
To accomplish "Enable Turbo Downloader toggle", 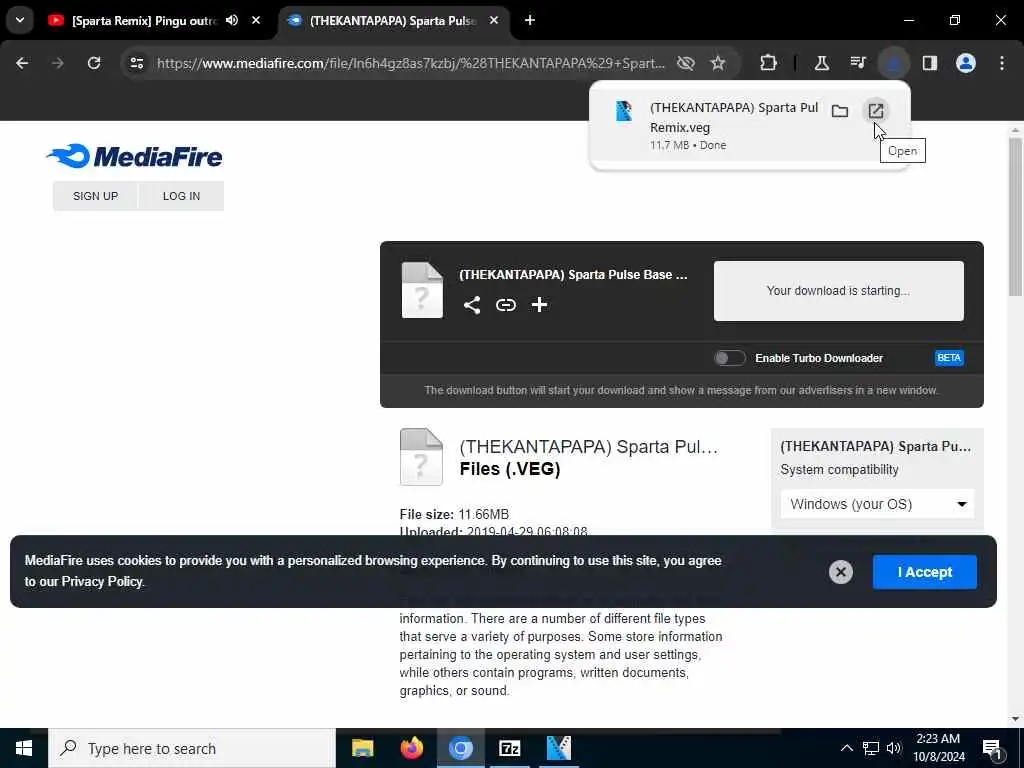I will point(729,358).
